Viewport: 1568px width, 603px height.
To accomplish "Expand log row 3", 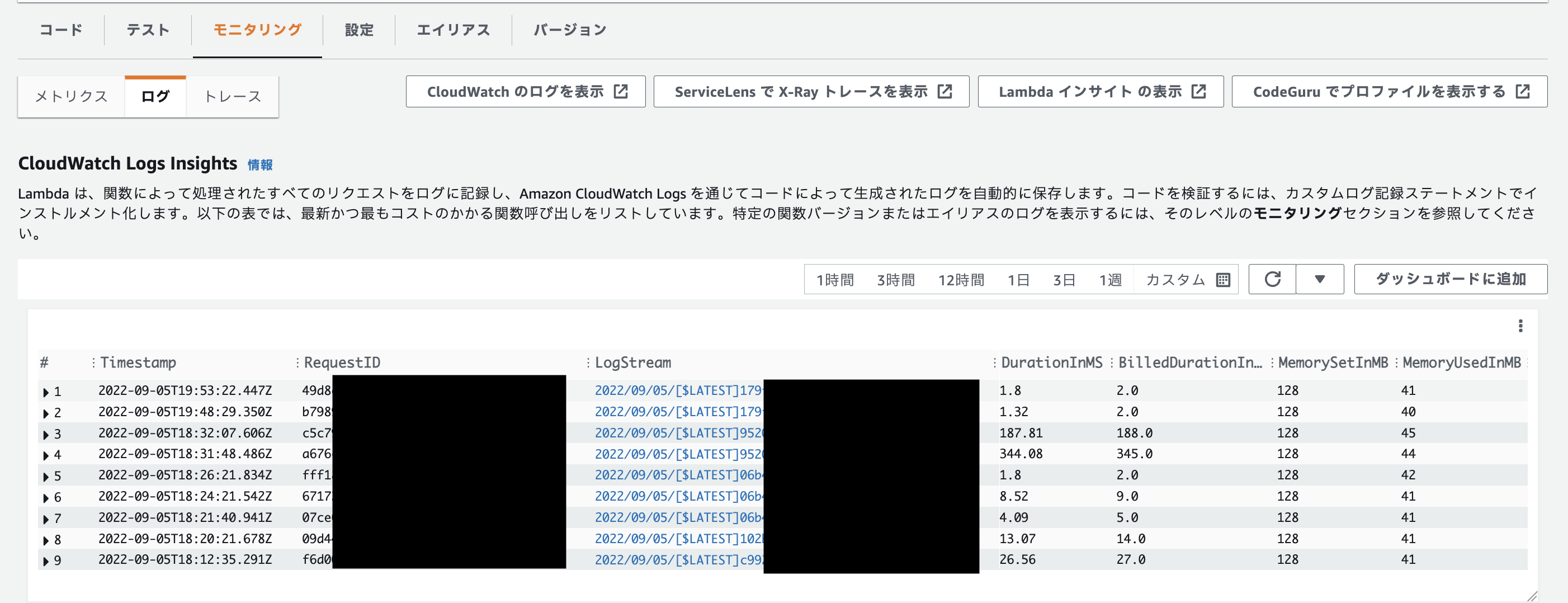I will (x=46, y=434).
